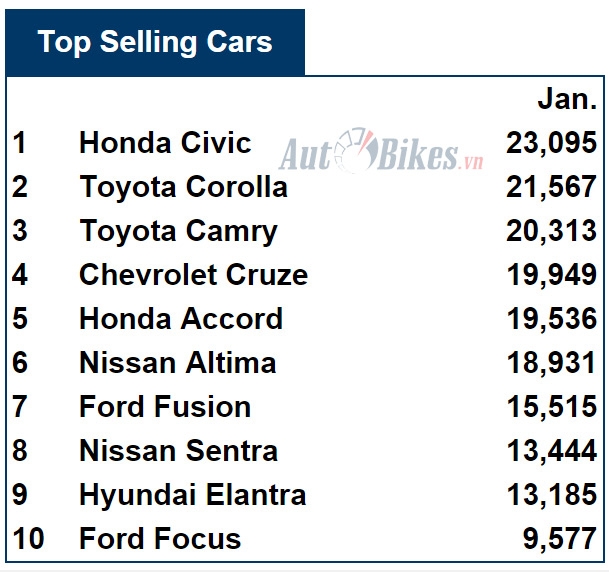Select the Ford Focus entry

tap(160, 539)
